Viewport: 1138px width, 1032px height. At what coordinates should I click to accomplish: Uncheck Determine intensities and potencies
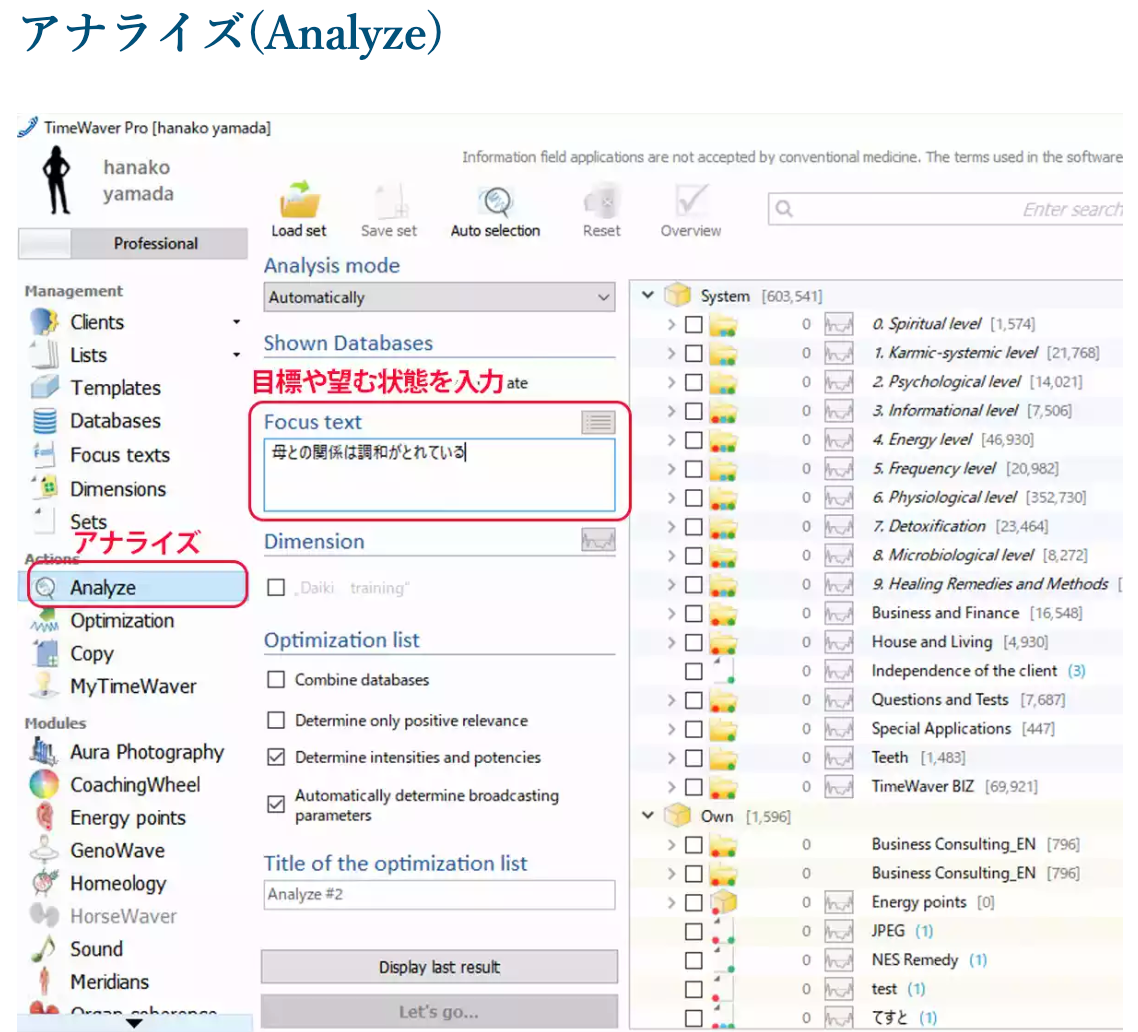tap(277, 758)
